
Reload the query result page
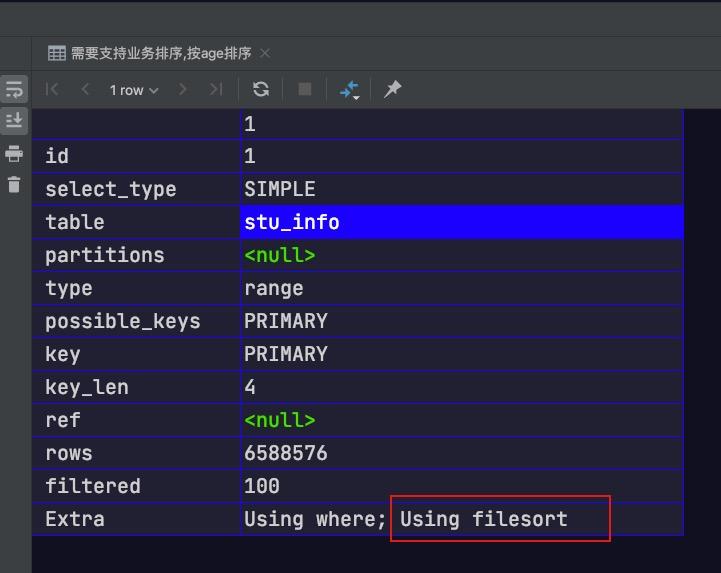click(261, 89)
